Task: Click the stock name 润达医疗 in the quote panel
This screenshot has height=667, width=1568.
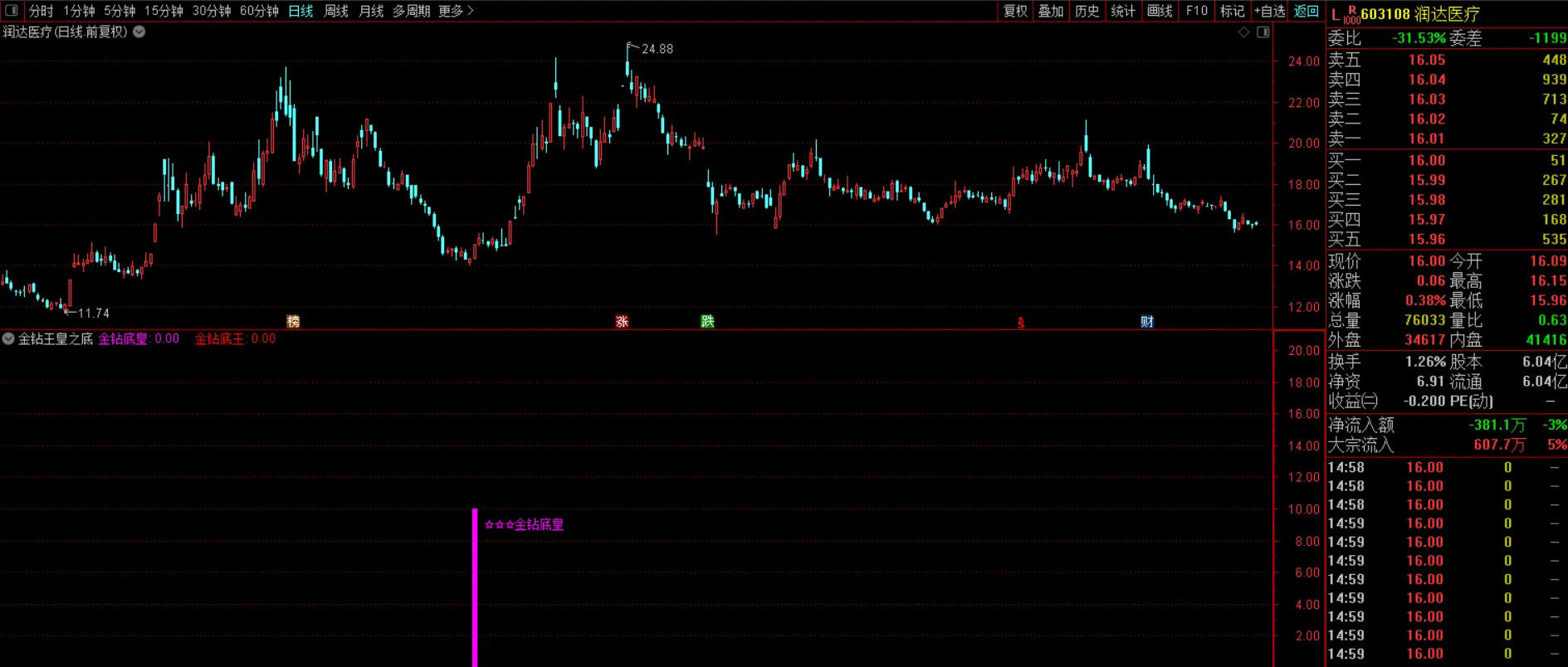Action: click(x=1448, y=14)
